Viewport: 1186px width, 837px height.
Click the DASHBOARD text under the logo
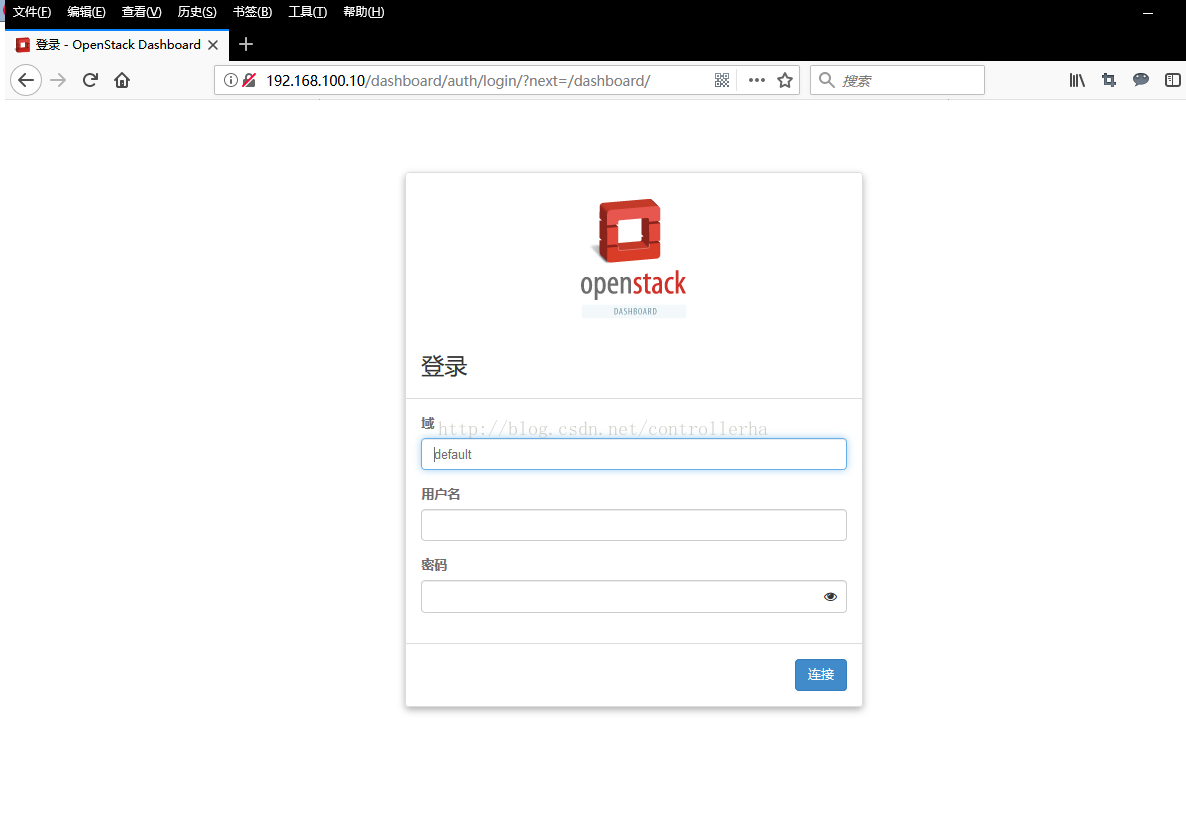pyautogui.click(x=635, y=312)
